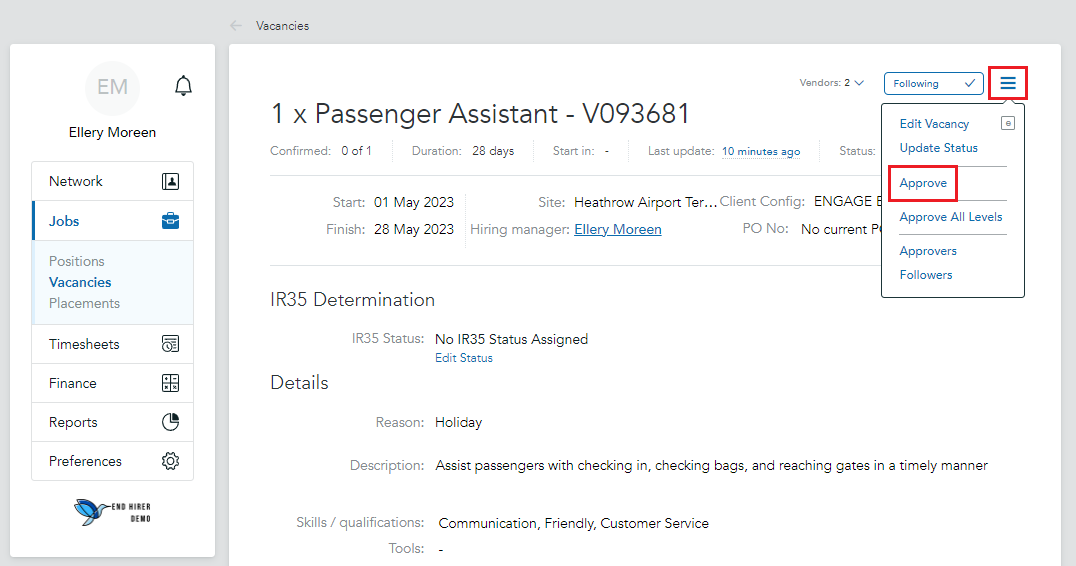The image size is (1076, 566).
Task: Click the '10 minutes ago' last update link
Action: pyautogui.click(x=760, y=151)
